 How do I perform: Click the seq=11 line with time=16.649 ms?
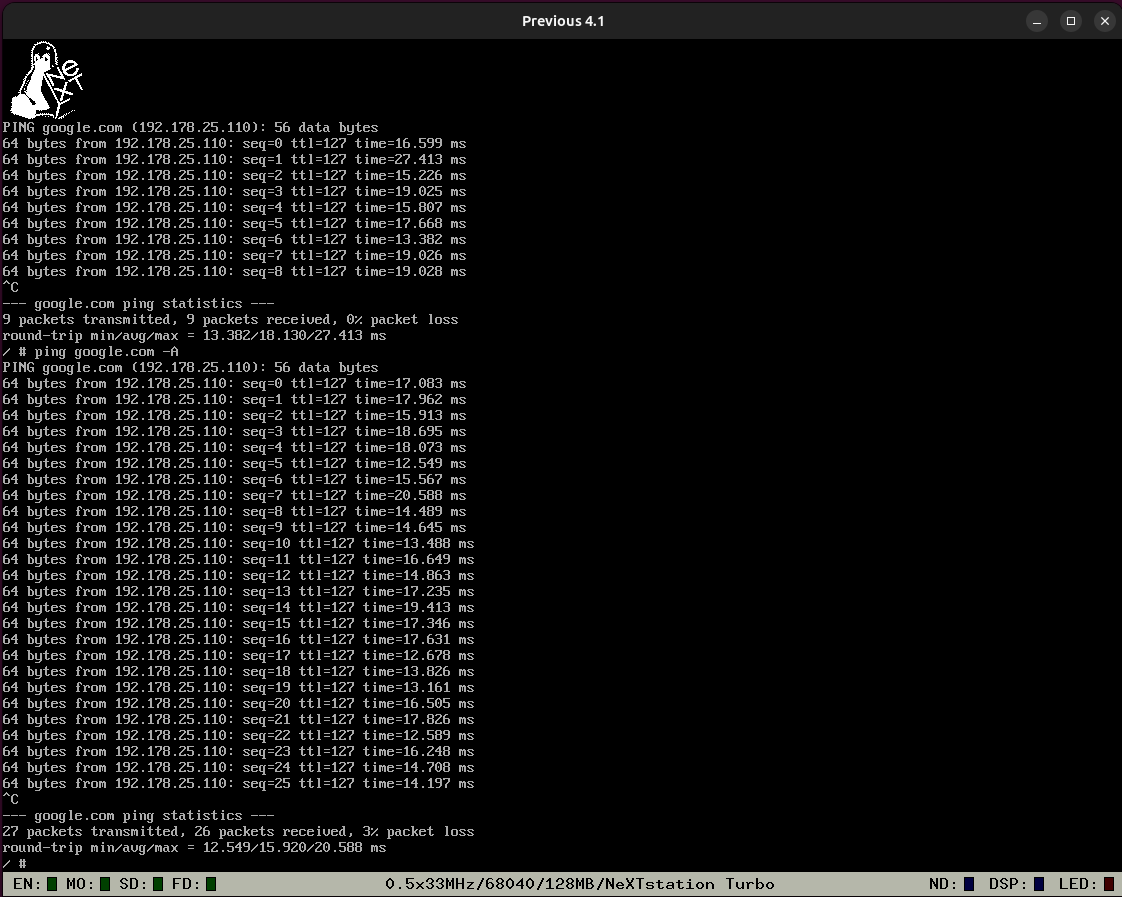(238, 560)
